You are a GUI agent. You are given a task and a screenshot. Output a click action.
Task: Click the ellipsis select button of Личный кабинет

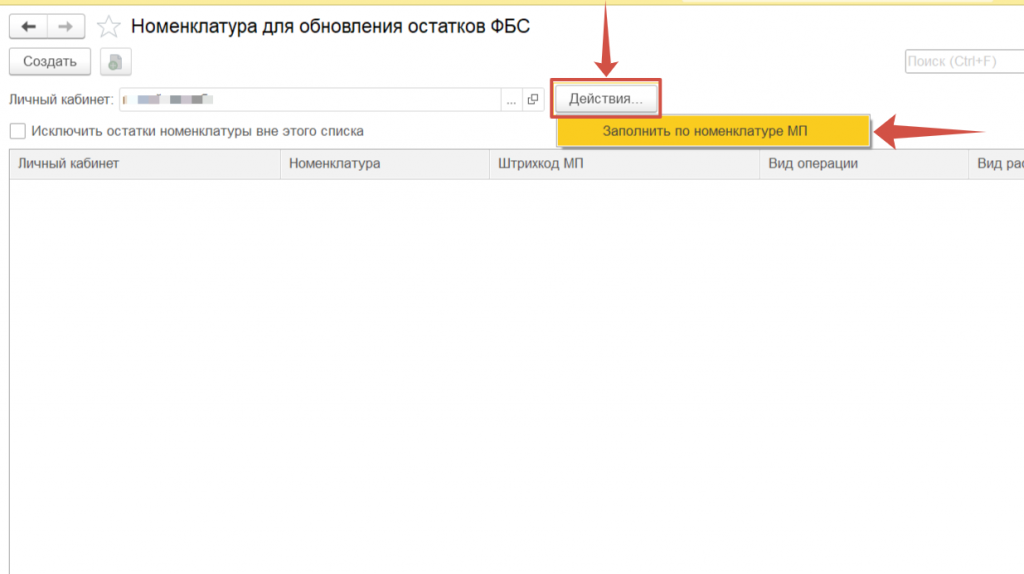(x=511, y=99)
